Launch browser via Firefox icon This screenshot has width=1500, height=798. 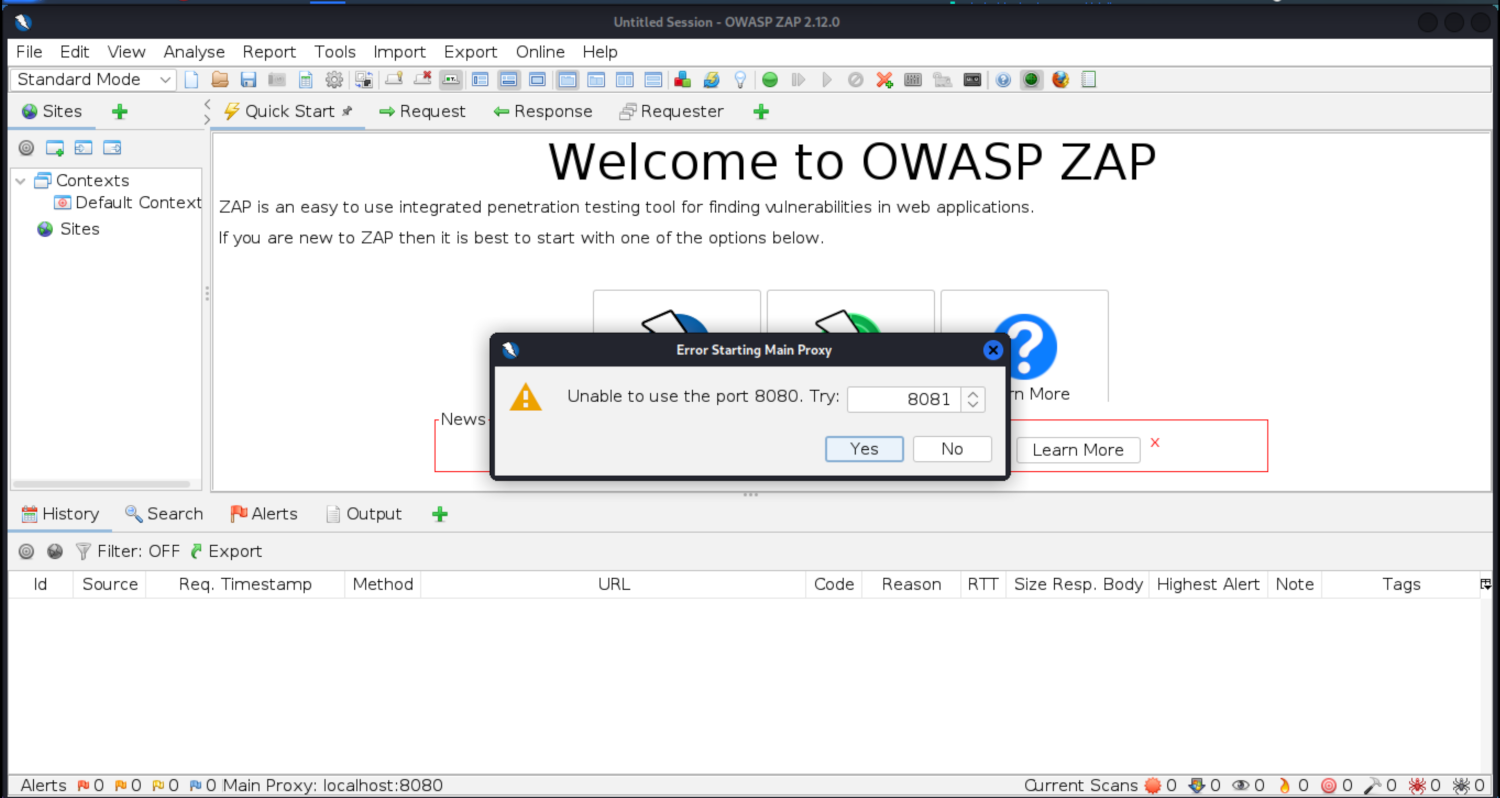(x=1060, y=79)
